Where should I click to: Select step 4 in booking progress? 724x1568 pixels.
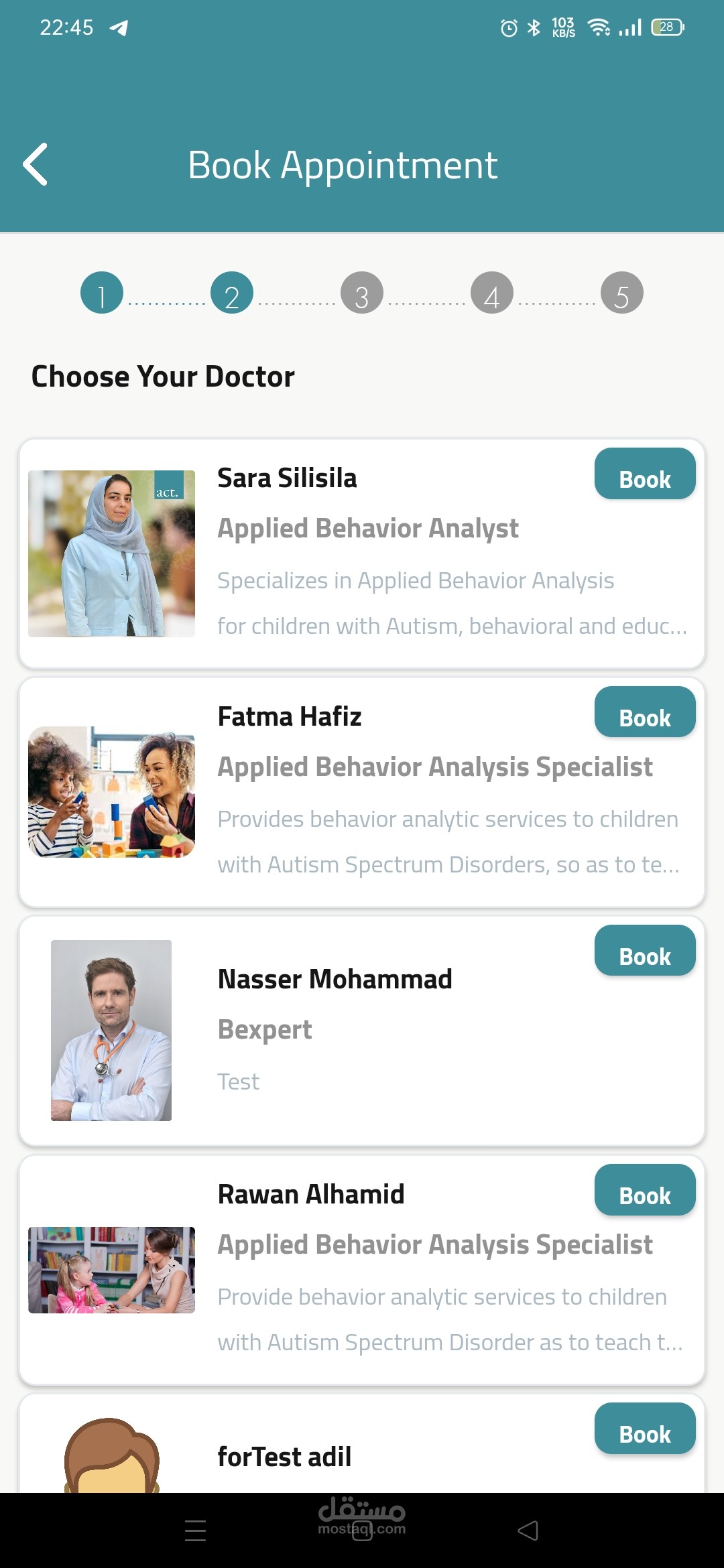click(x=492, y=293)
